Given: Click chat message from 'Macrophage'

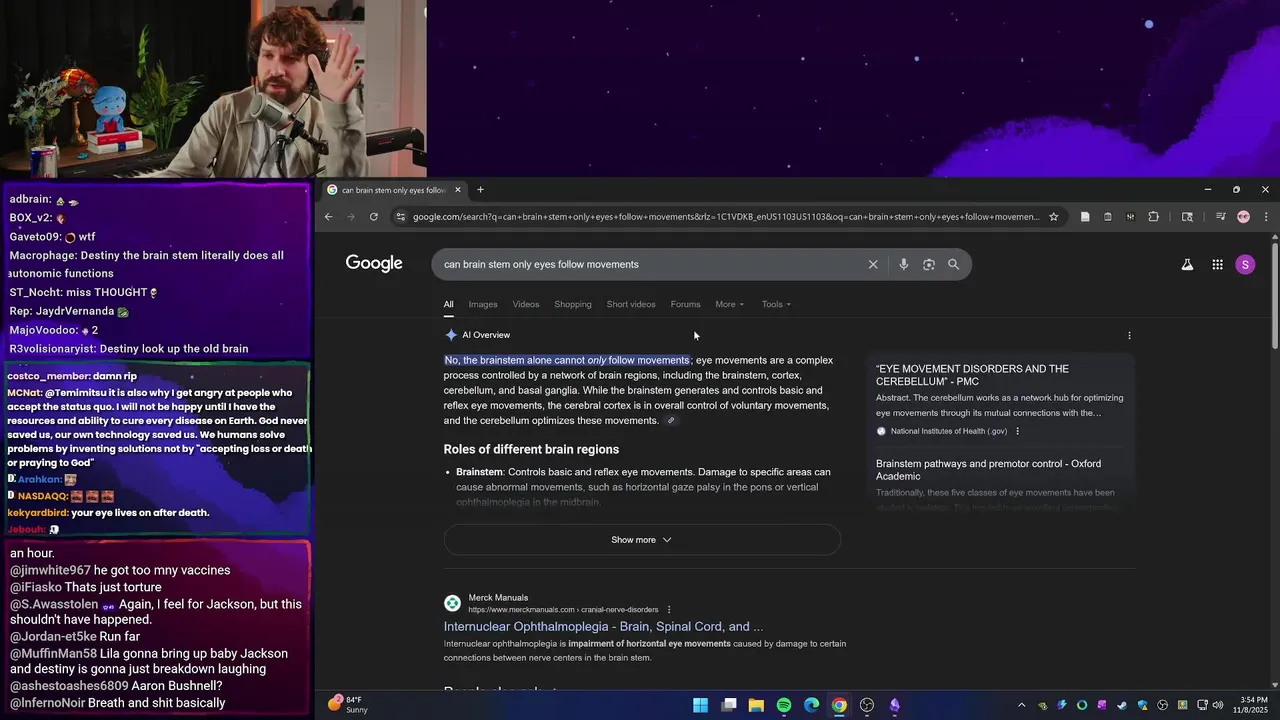Looking at the screenshot, I should pyautogui.click(x=146, y=264).
